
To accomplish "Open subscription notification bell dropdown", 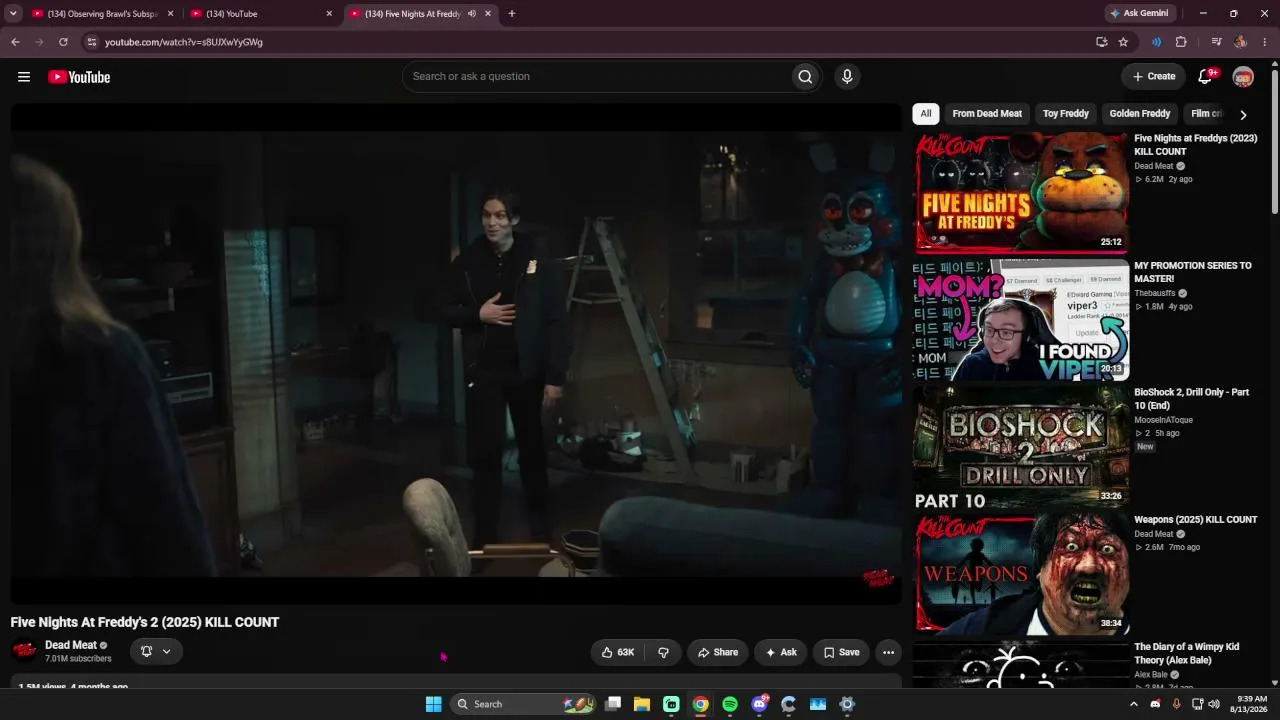I will [x=156, y=651].
